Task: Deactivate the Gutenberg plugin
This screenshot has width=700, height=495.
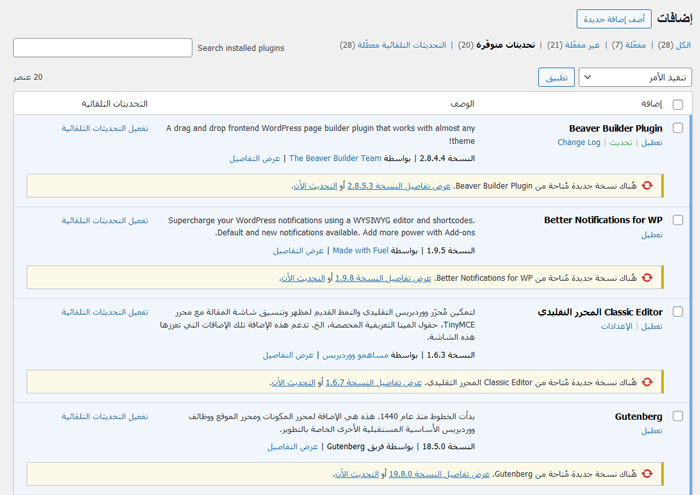Action: pyautogui.click(x=652, y=431)
